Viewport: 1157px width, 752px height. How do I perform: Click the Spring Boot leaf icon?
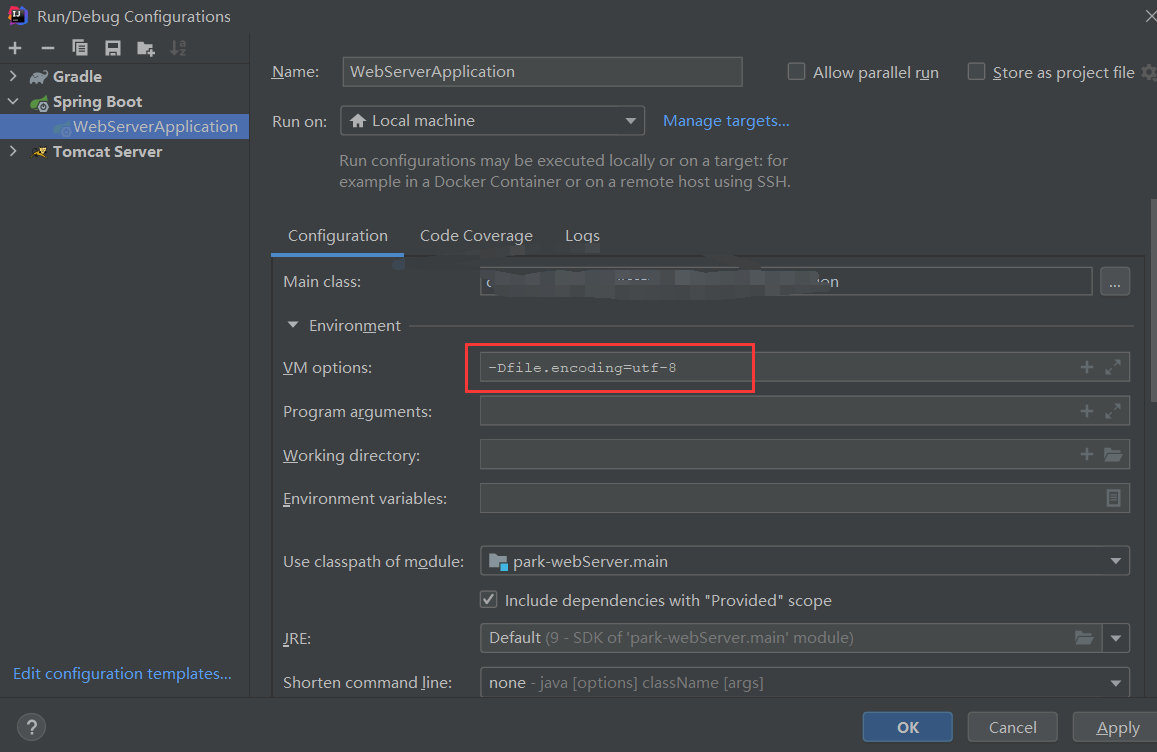tap(38, 103)
